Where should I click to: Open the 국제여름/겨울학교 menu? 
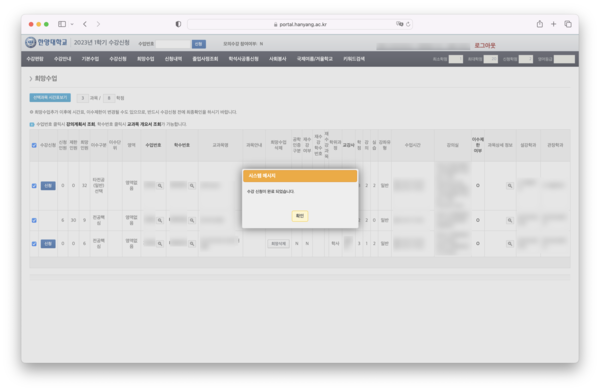[x=315, y=59]
